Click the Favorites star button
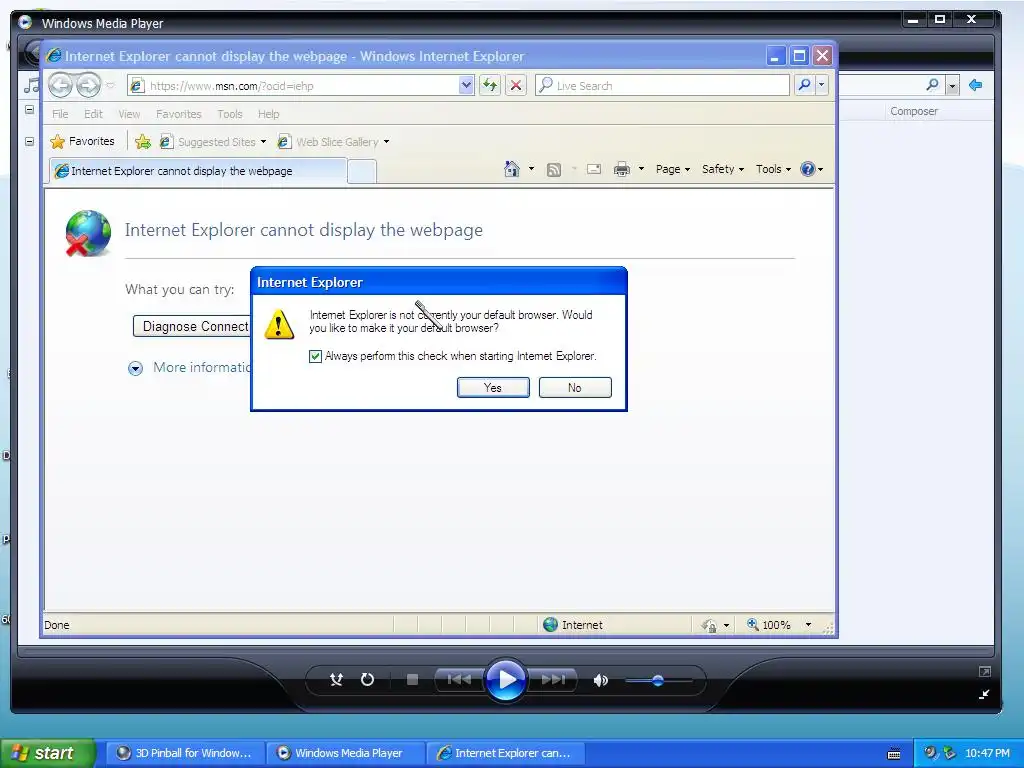This screenshot has width=1024, height=768. 82,141
